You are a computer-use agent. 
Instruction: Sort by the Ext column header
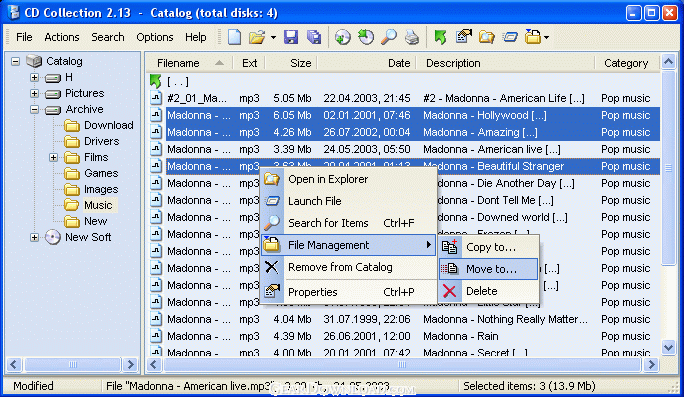coord(249,63)
